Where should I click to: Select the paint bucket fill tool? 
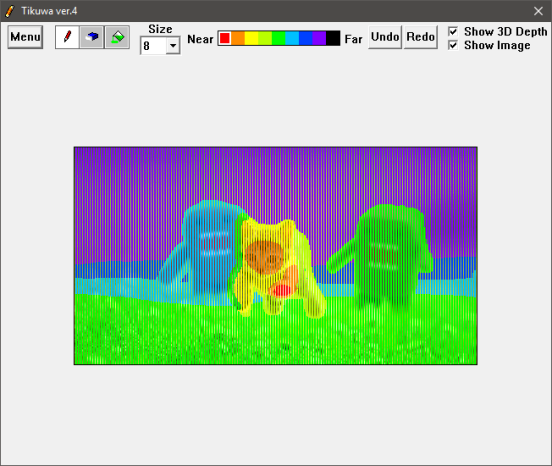pyautogui.click(x=117, y=37)
